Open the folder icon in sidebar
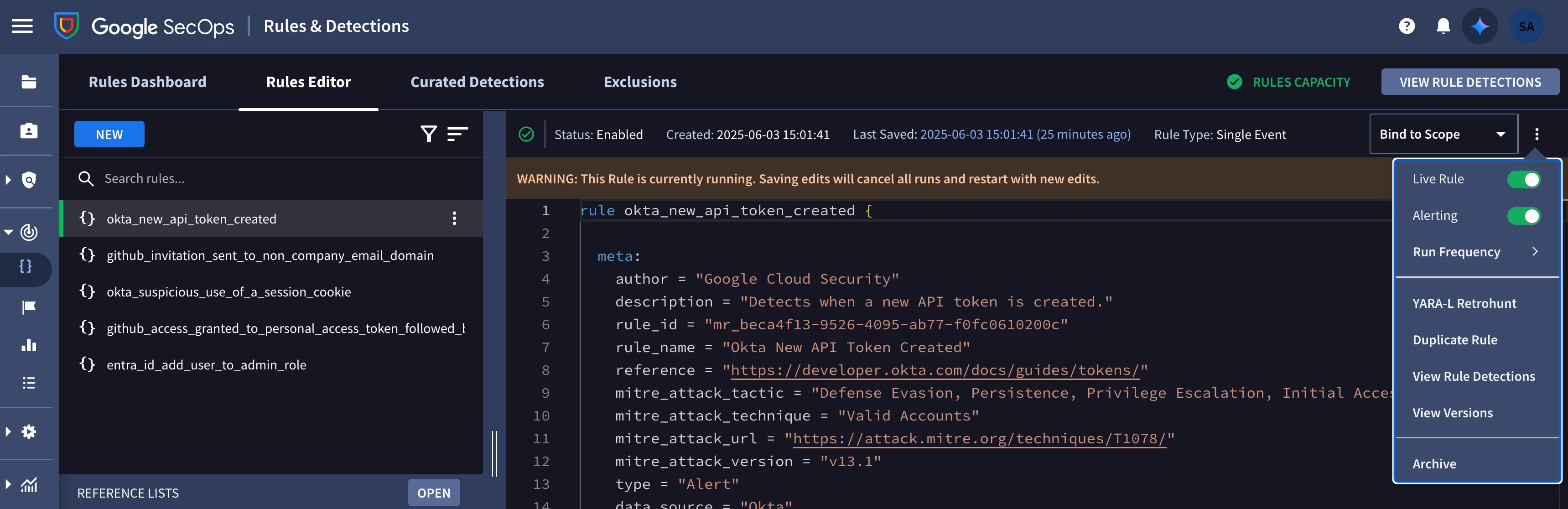The image size is (1568, 509). click(29, 82)
